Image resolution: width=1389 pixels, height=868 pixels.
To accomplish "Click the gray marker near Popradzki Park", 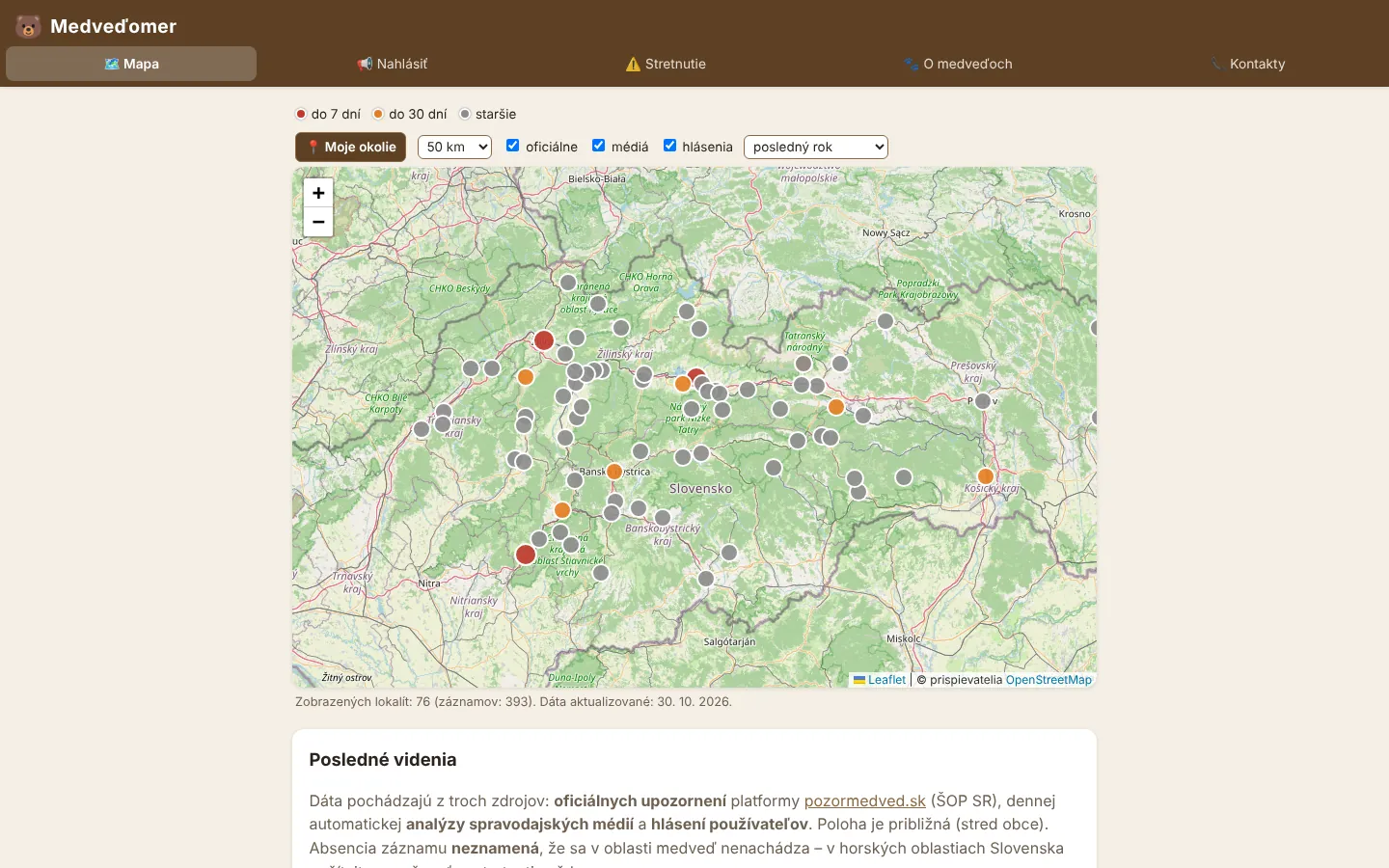I will tap(885, 321).
